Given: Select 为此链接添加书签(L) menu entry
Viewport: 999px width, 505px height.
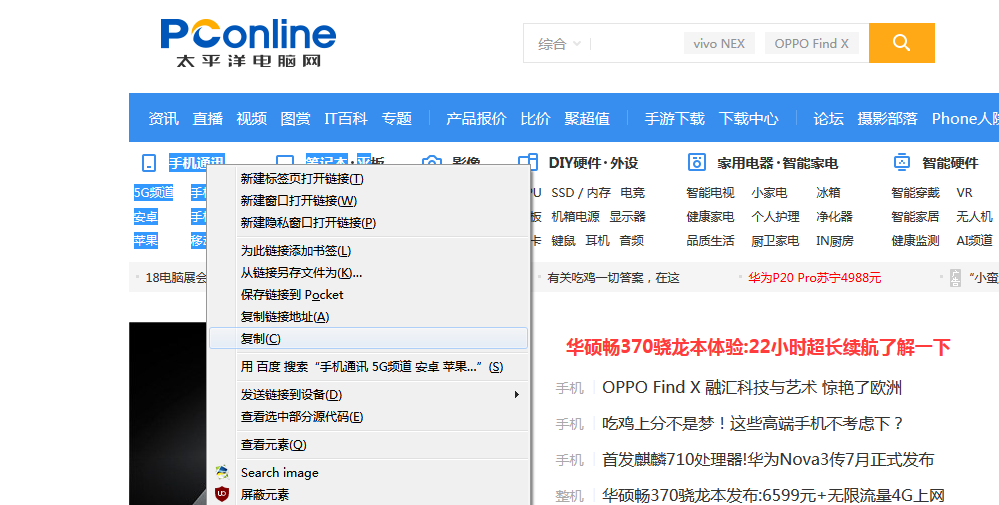Looking at the screenshot, I should (369, 251).
